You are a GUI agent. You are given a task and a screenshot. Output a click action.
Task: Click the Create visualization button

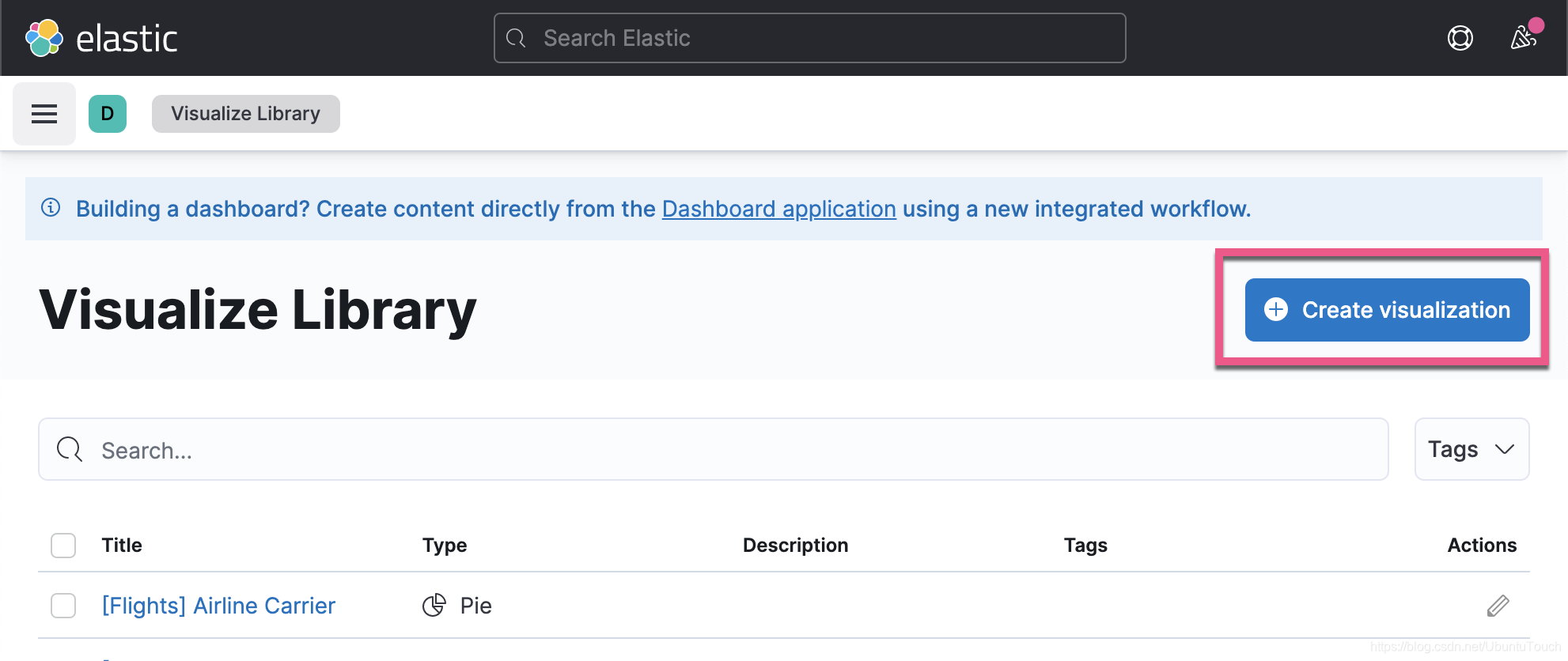pos(1387,310)
